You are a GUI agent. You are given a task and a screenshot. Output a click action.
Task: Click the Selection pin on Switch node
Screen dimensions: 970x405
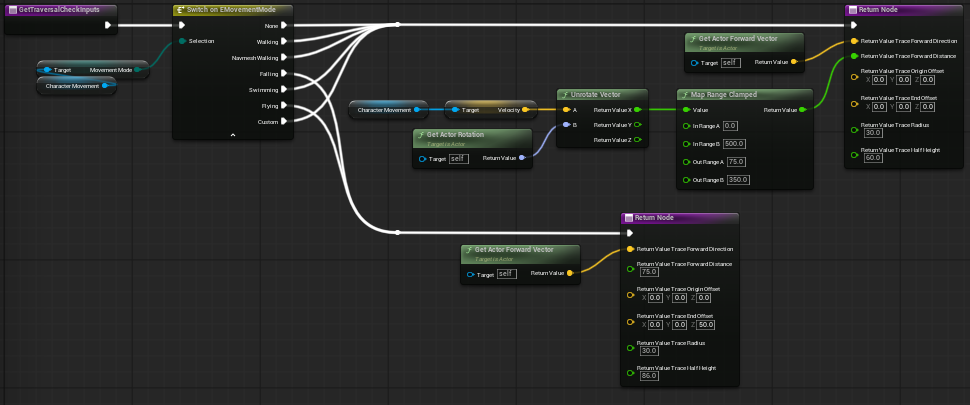(x=182, y=41)
